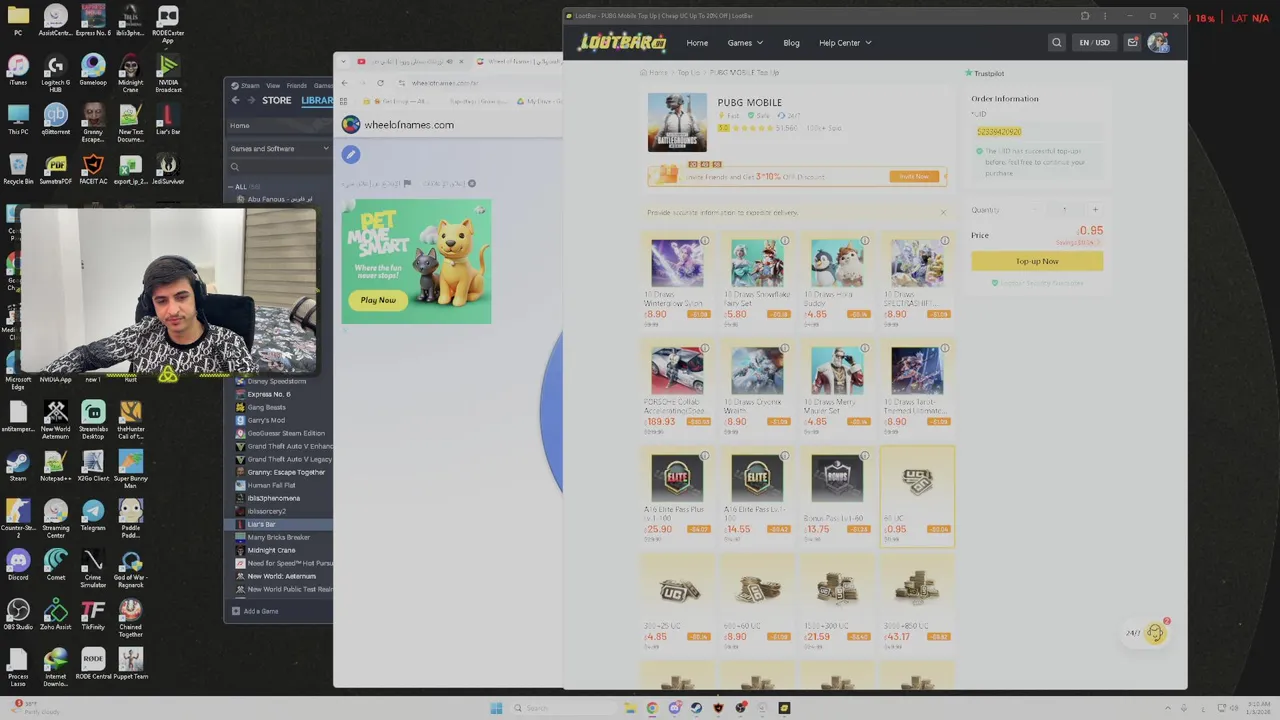Edit the wheel with the pencil icon
The height and width of the screenshot is (720, 1280).
tap(350, 154)
